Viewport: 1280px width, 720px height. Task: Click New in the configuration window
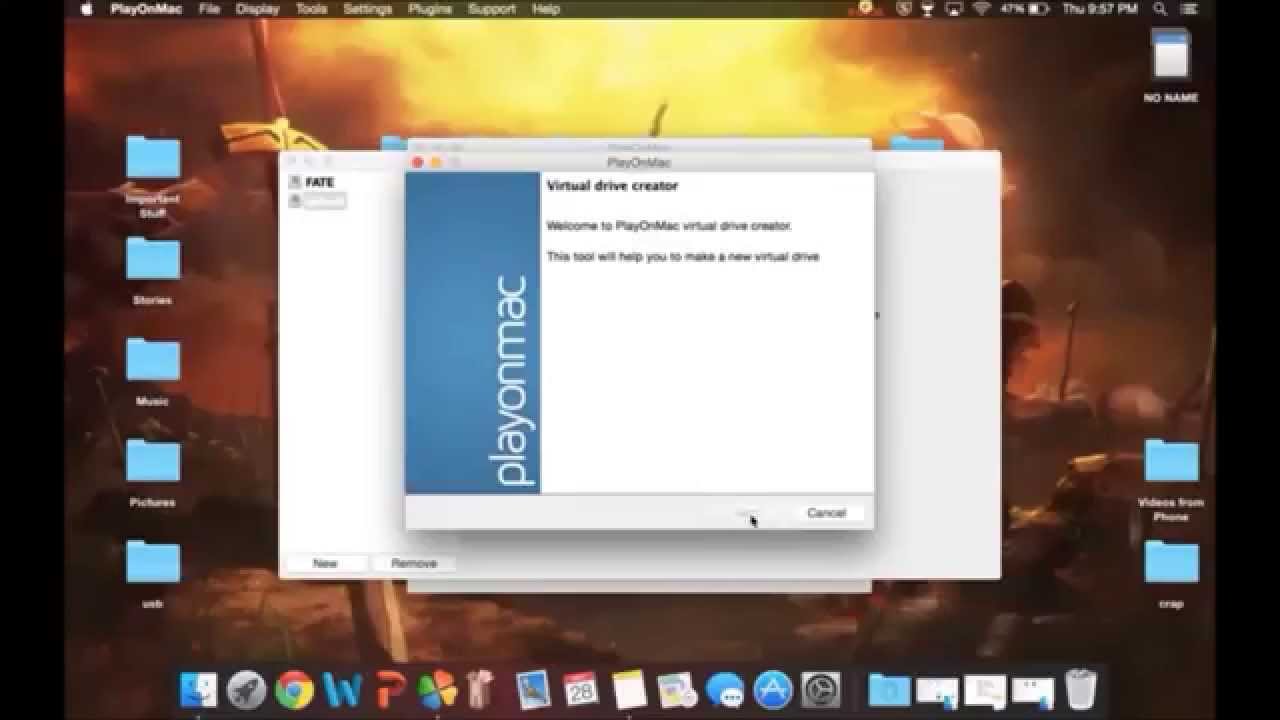click(x=325, y=563)
